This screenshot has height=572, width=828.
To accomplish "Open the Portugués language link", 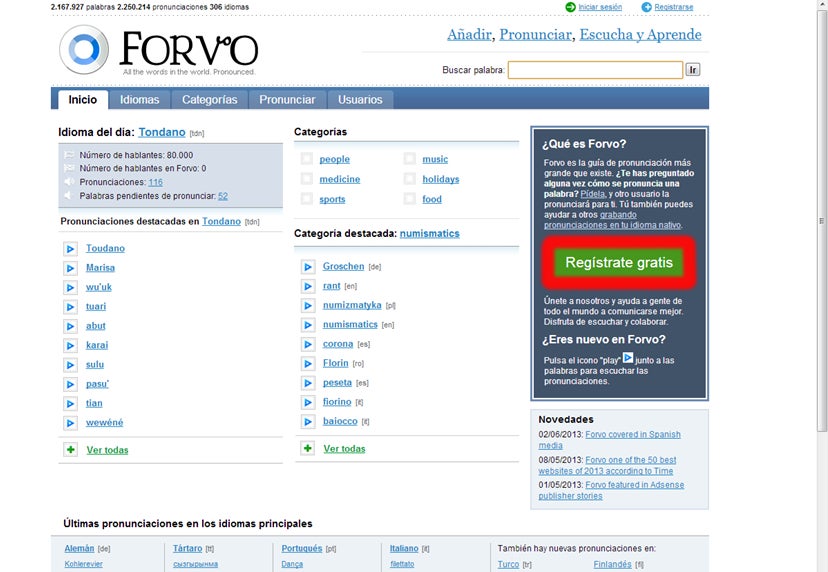I will point(302,549).
